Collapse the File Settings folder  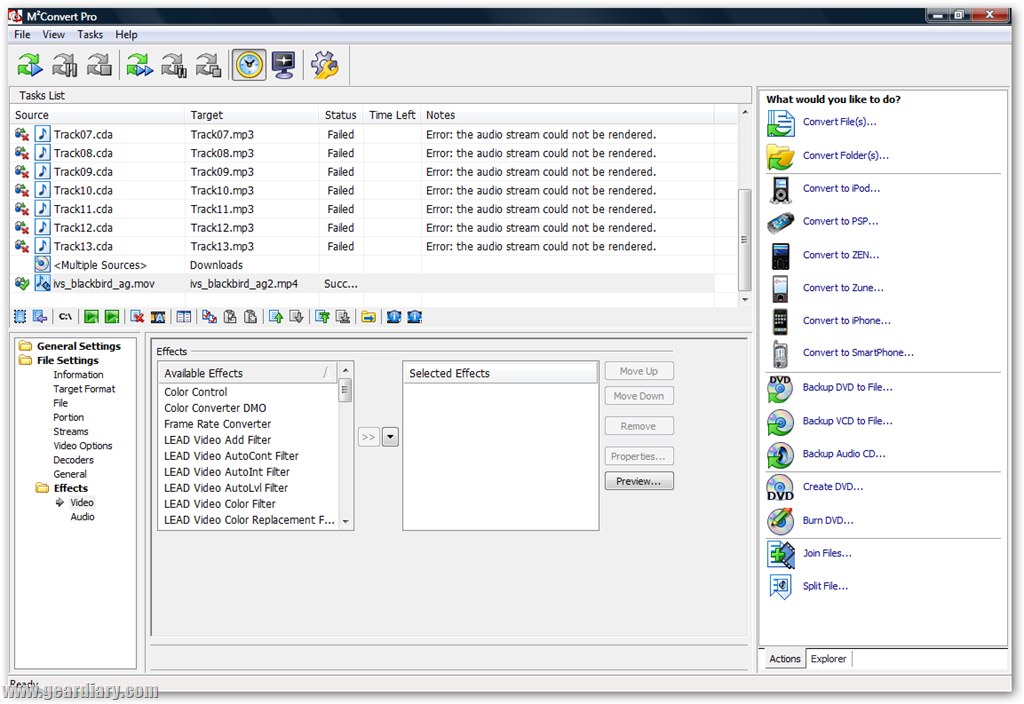point(25,360)
